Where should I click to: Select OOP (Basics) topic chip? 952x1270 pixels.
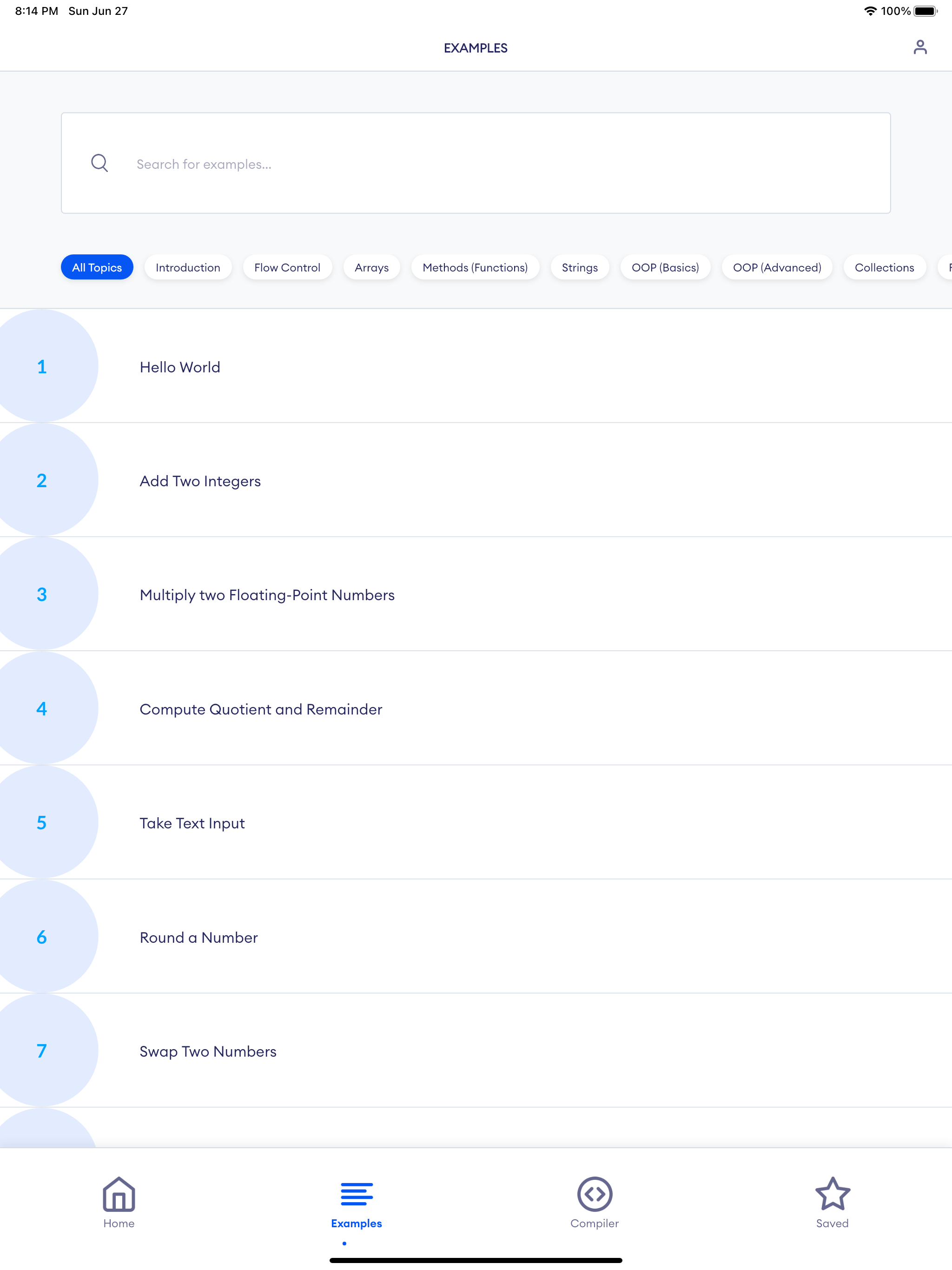coord(665,268)
